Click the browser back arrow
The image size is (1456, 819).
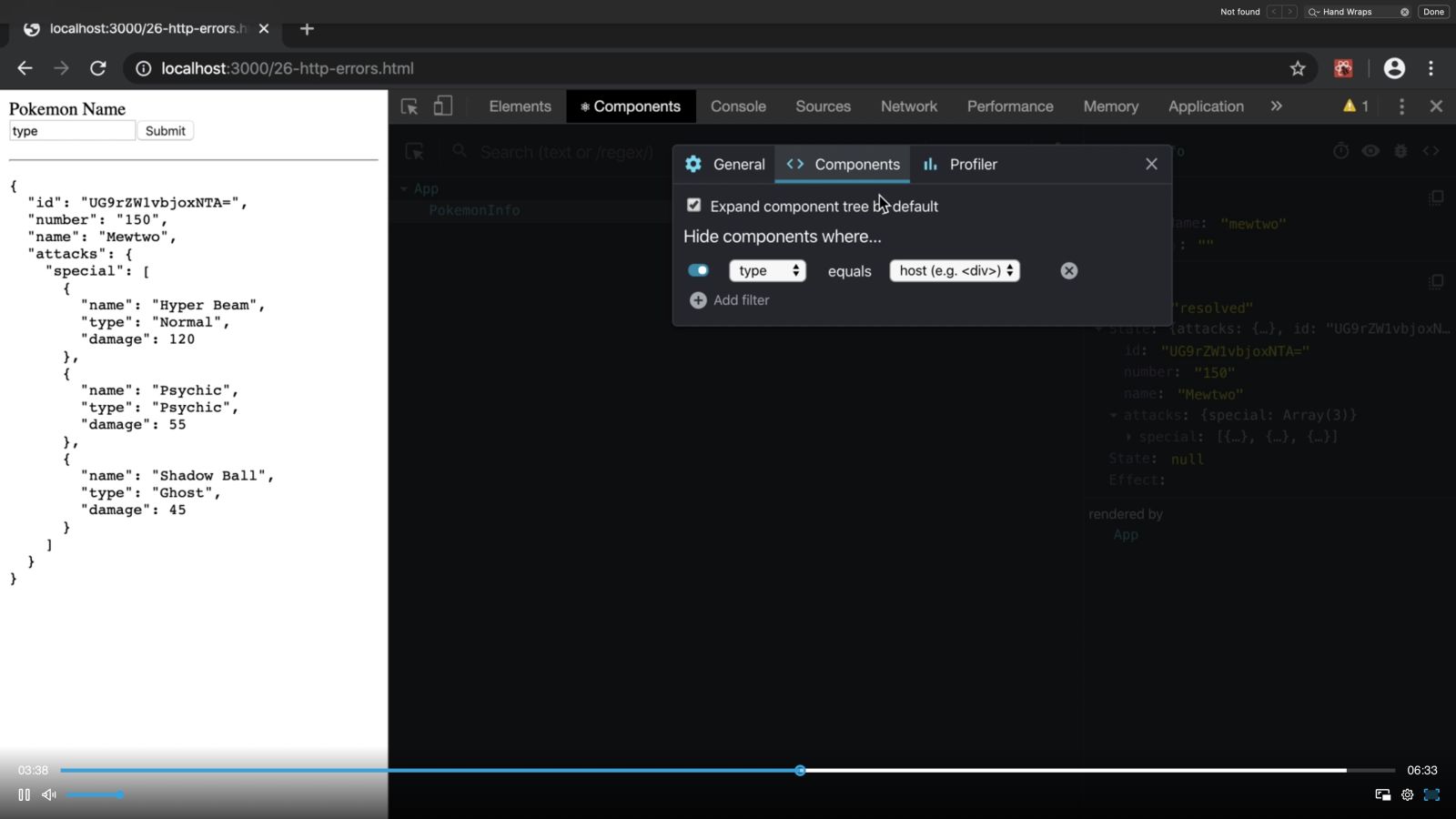pyautogui.click(x=25, y=68)
